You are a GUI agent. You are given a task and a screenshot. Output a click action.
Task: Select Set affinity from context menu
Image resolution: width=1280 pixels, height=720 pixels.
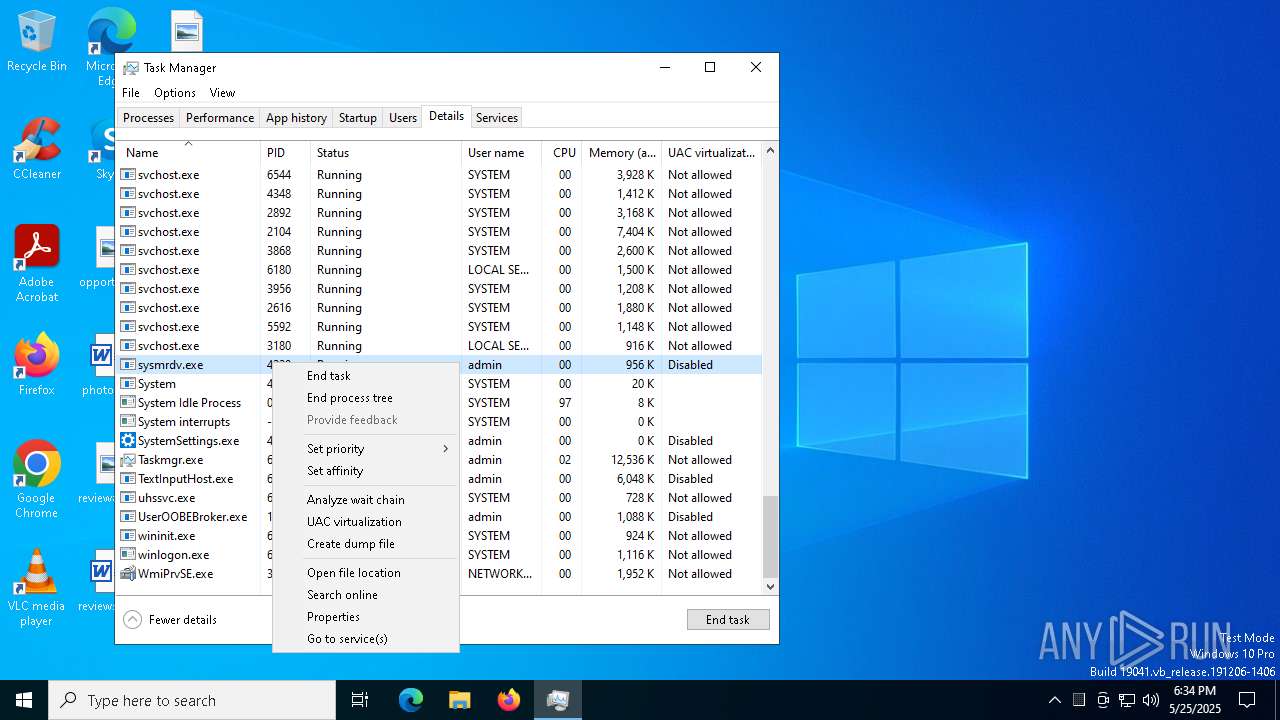point(366,471)
